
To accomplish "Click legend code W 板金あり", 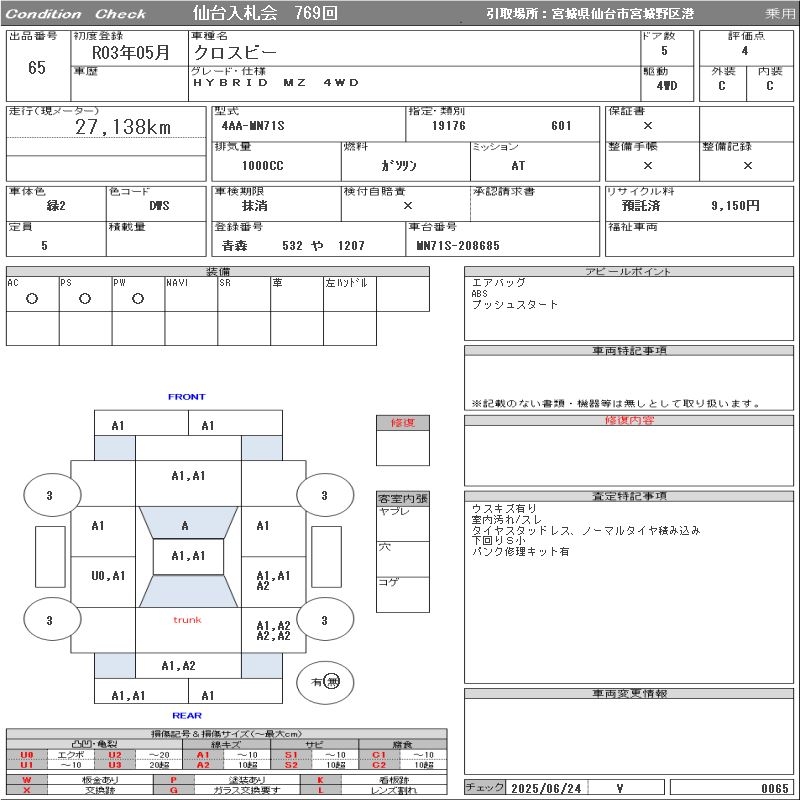I will (x=80, y=780).
